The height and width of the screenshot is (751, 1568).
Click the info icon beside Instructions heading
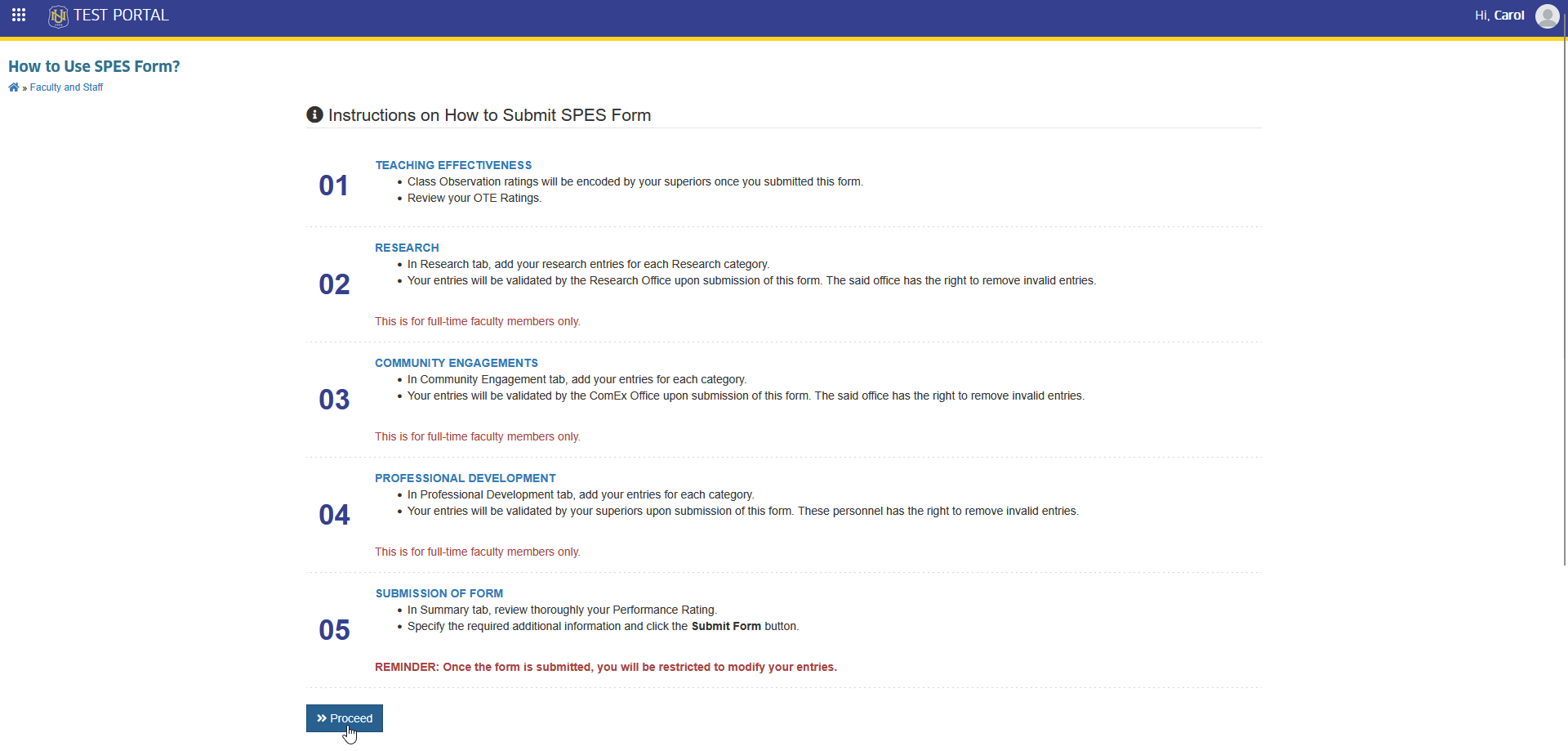pos(314,114)
